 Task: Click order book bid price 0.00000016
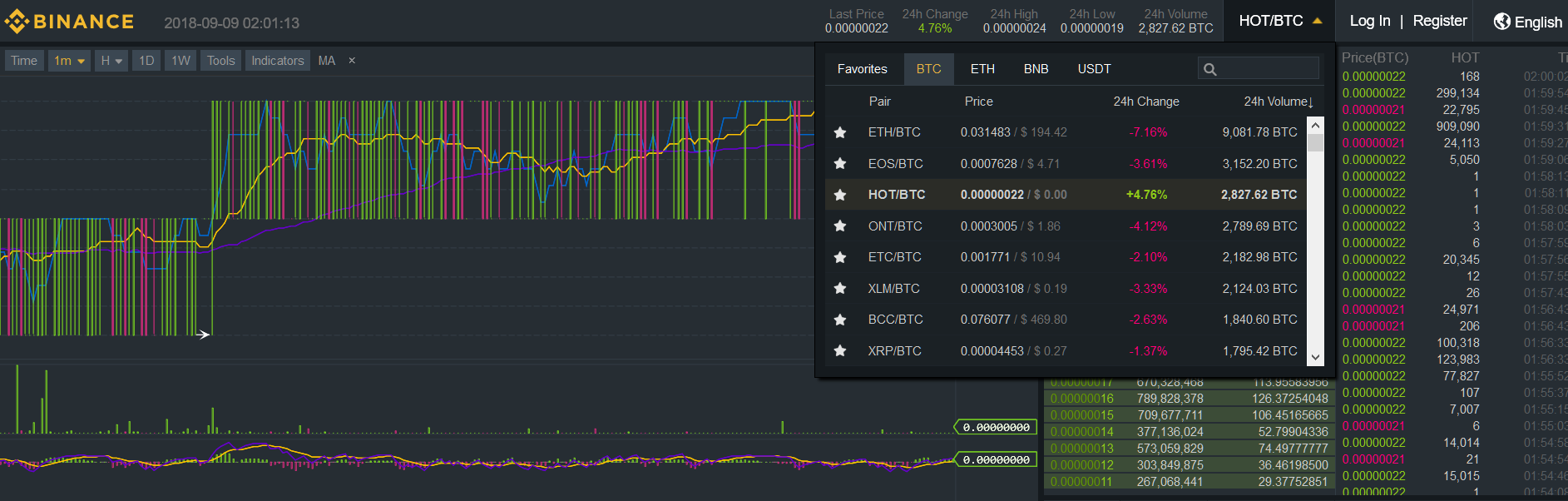pyautogui.click(x=1081, y=399)
